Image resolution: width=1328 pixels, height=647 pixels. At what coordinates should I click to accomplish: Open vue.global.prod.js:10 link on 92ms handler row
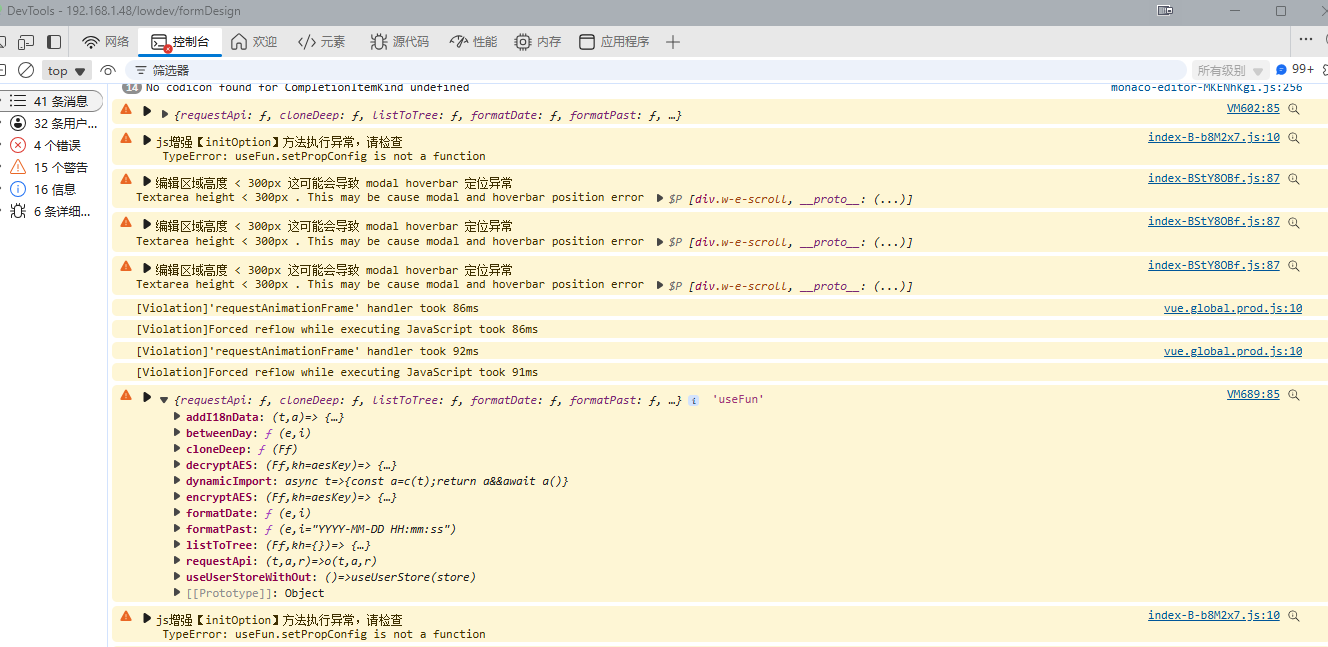(x=1233, y=351)
